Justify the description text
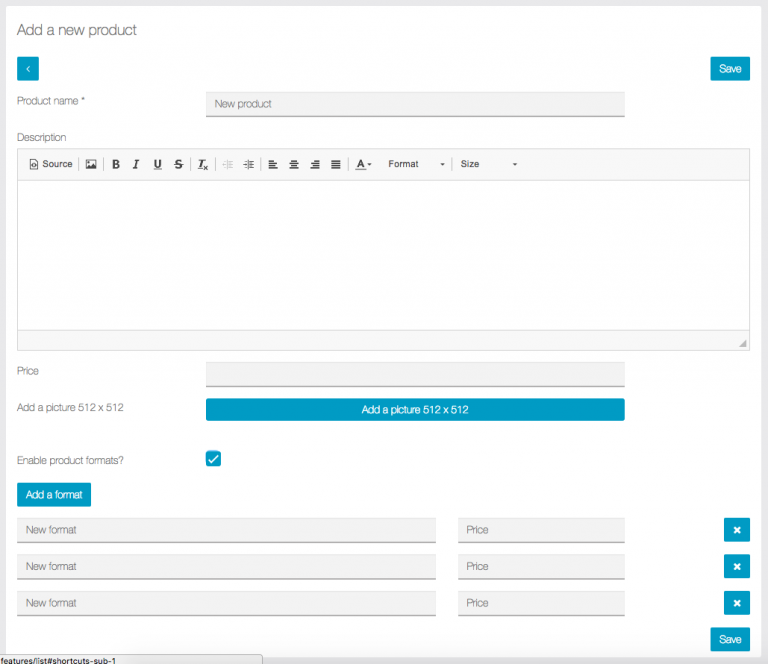 (335, 164)
